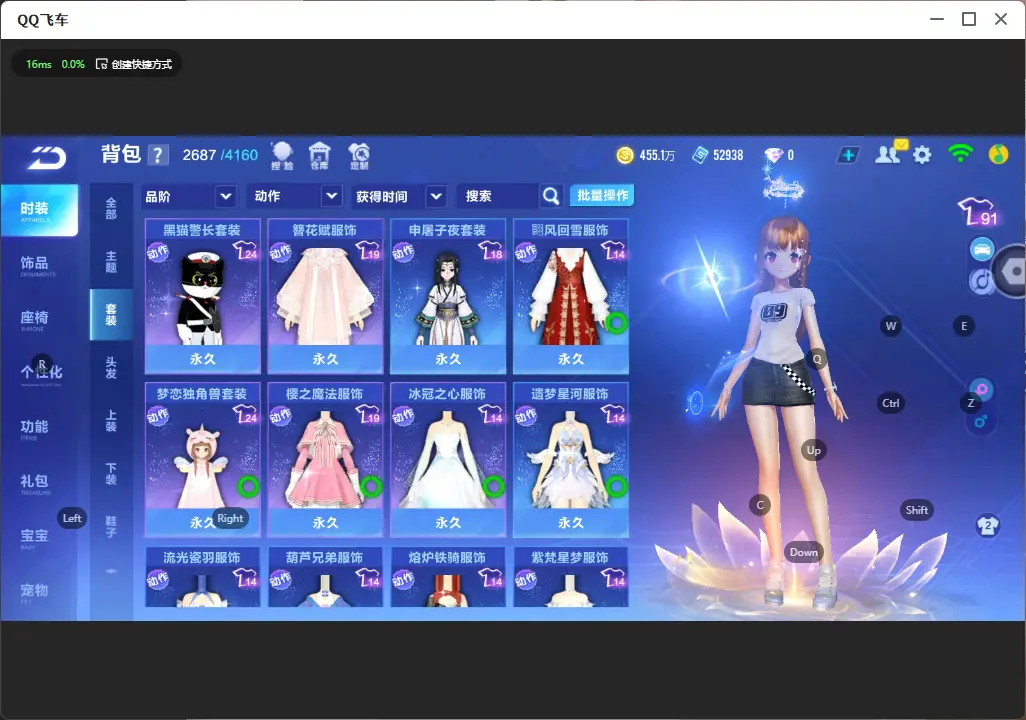1026x720 pixels.
Task: Click the Up key overlay button
Action: tap(813, 450)
